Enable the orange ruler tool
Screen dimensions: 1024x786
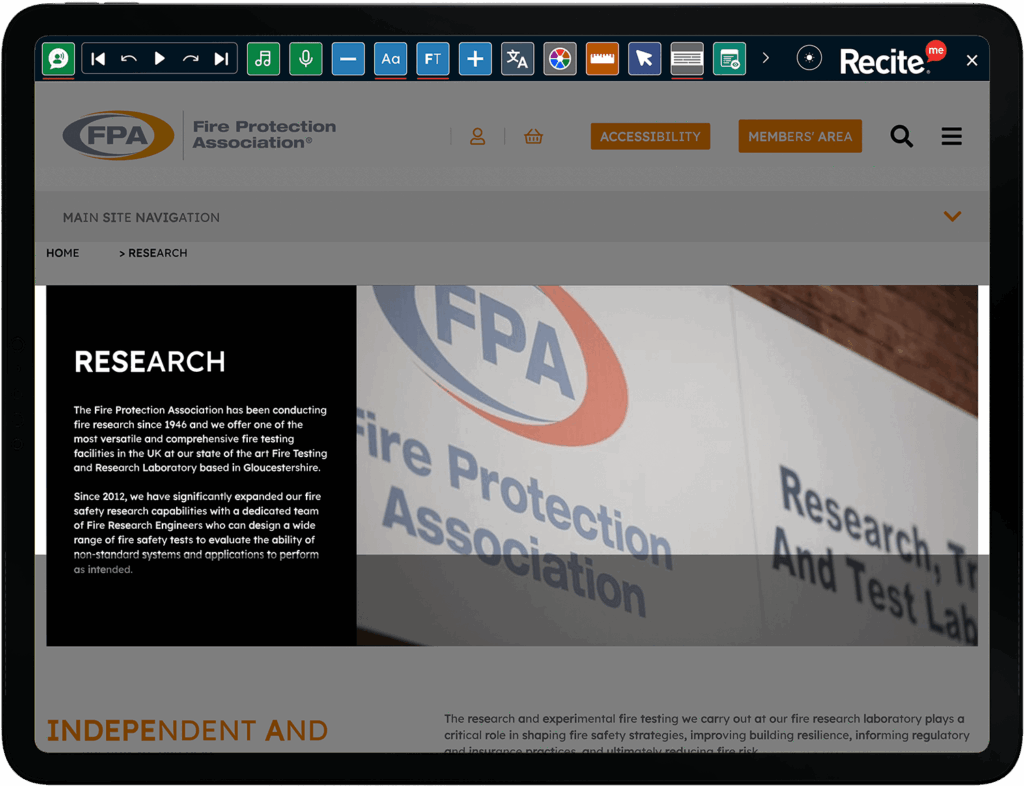(x=602, y=59)
